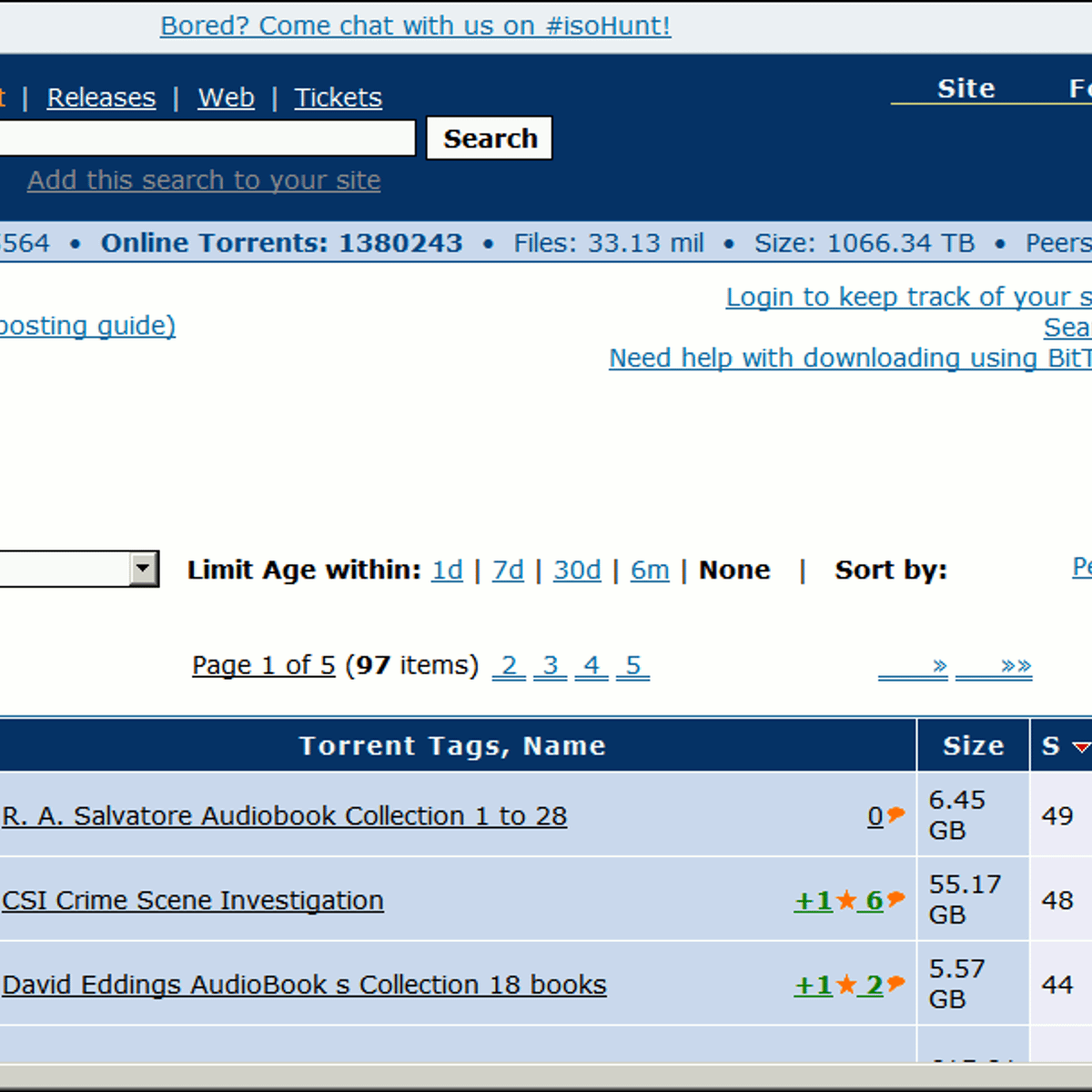Click the seed count 49

[x=1057, y=816]
